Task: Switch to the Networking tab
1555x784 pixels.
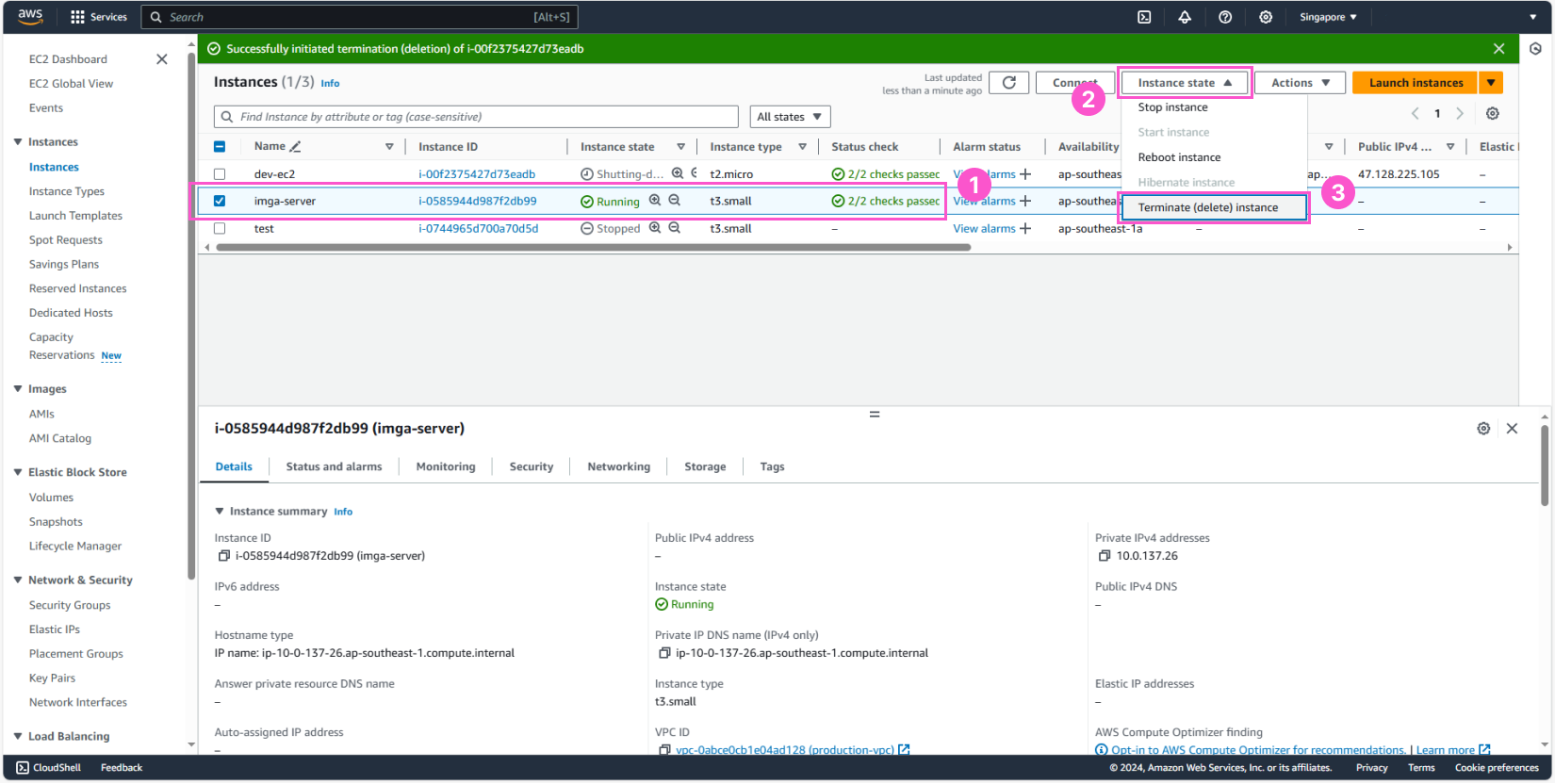Action: (x=618, y=466)
